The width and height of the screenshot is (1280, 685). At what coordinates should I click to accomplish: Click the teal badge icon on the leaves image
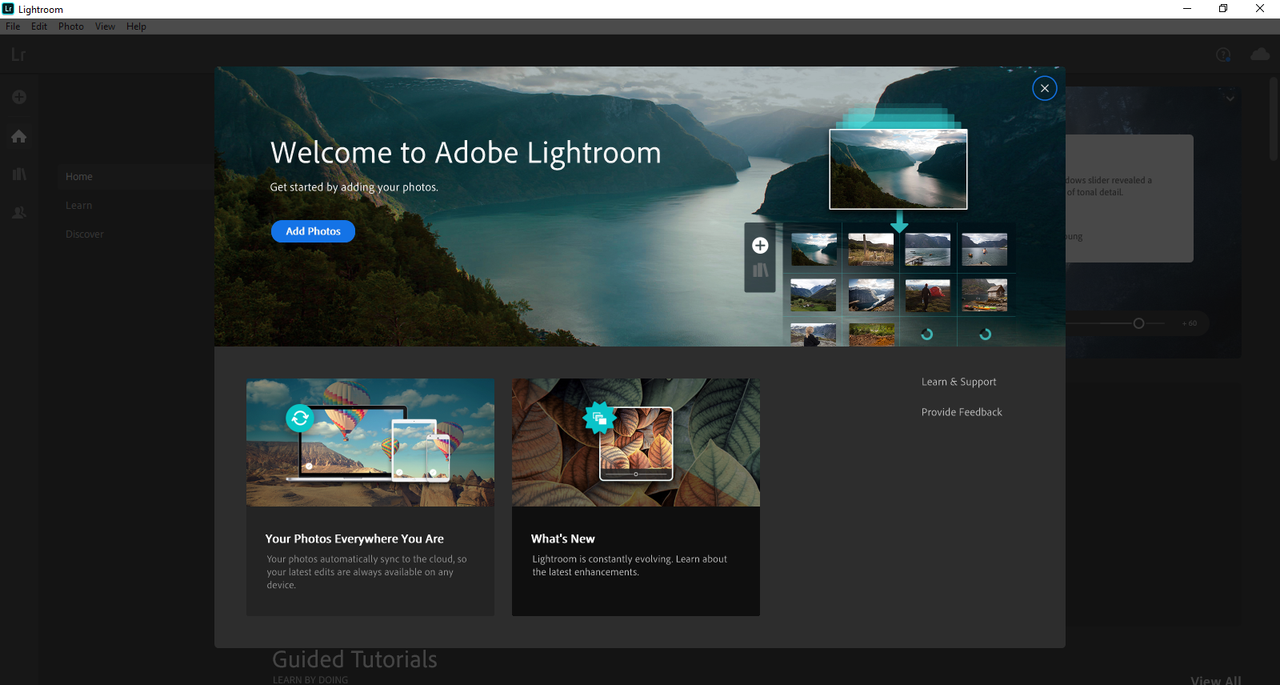(x=598, y=418)
